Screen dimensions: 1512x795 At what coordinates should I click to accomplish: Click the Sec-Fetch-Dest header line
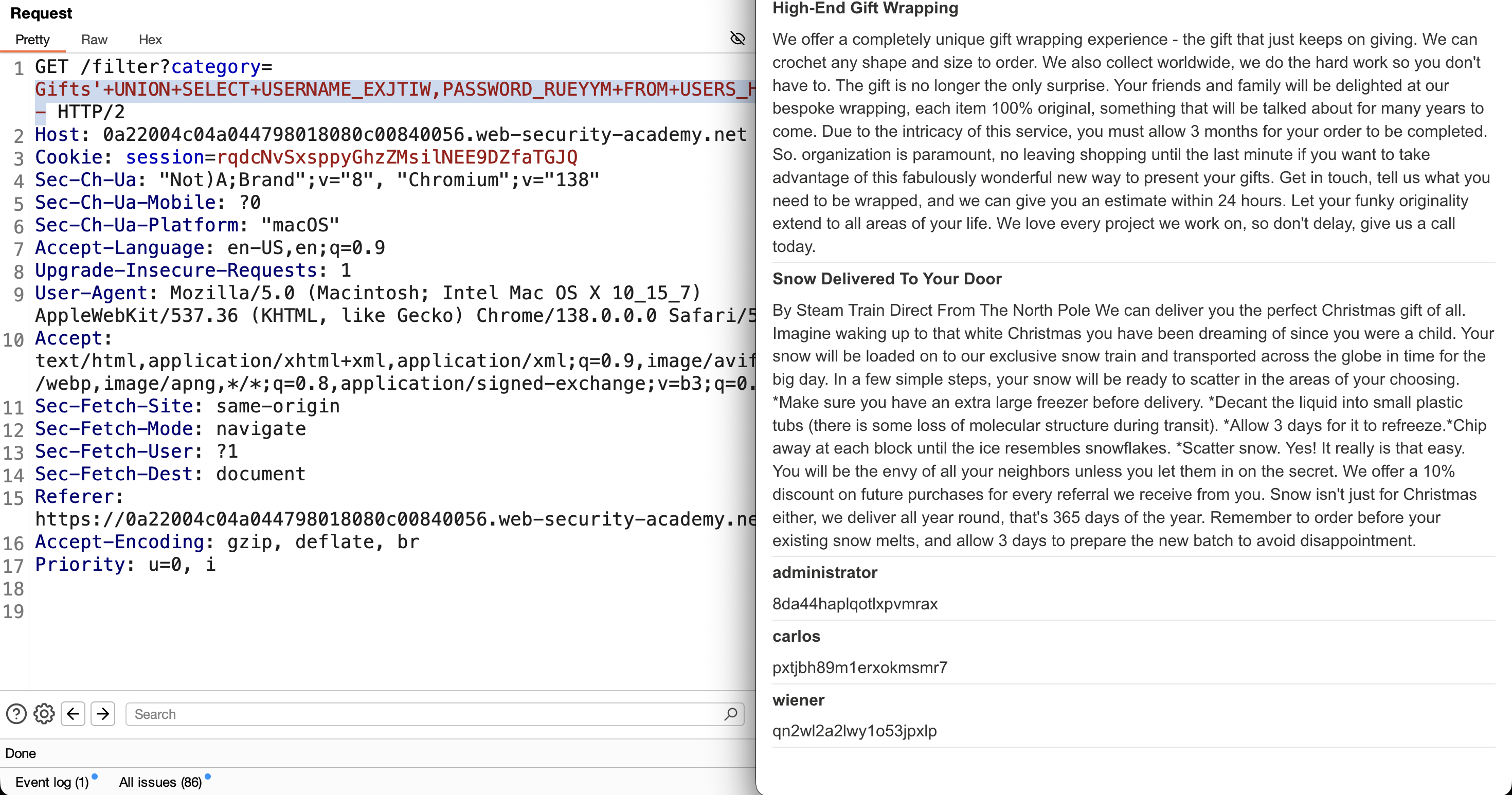click(170, 474)
